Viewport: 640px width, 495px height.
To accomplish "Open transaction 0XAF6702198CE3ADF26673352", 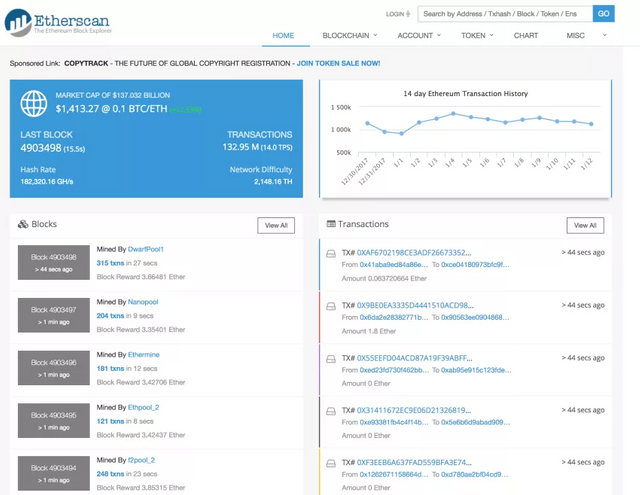I will pyautogui.click(x=414, y=253).
